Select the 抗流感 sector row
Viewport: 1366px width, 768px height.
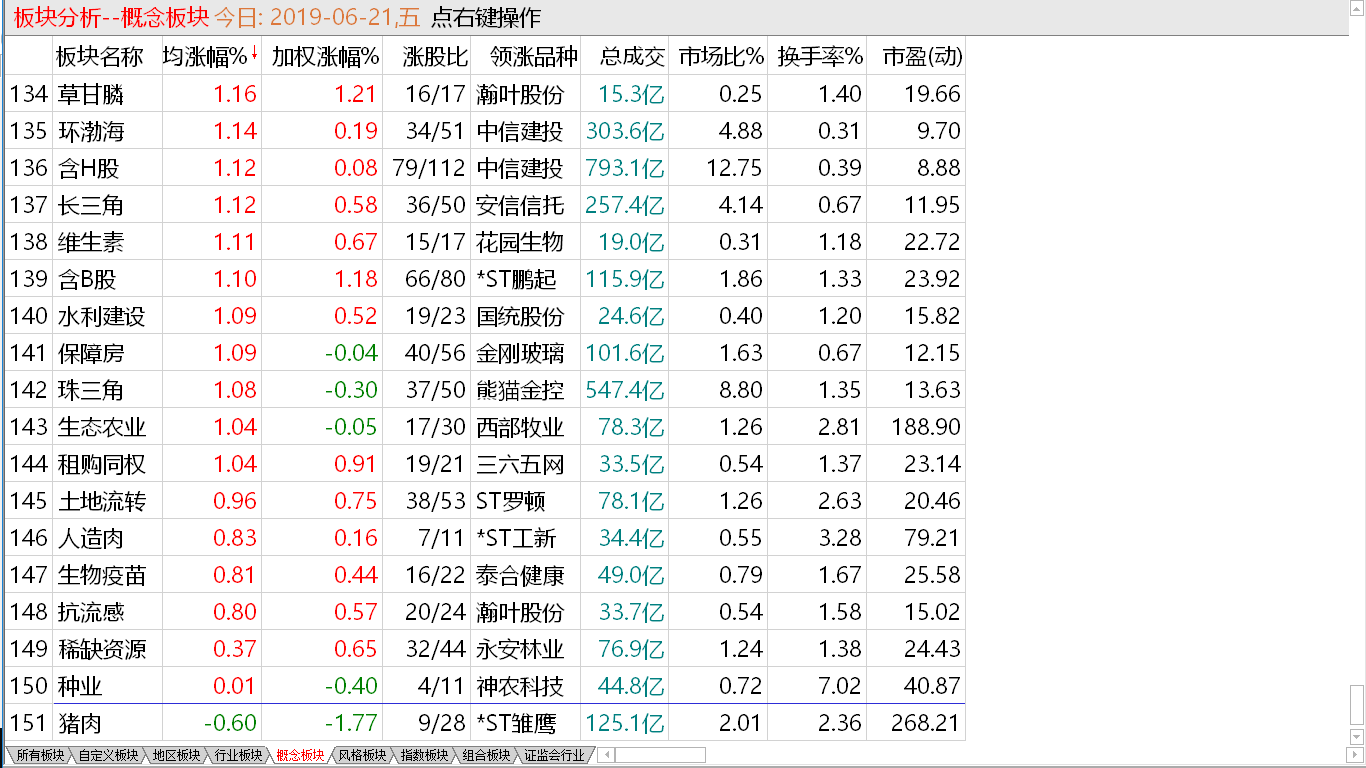[485, 612]
